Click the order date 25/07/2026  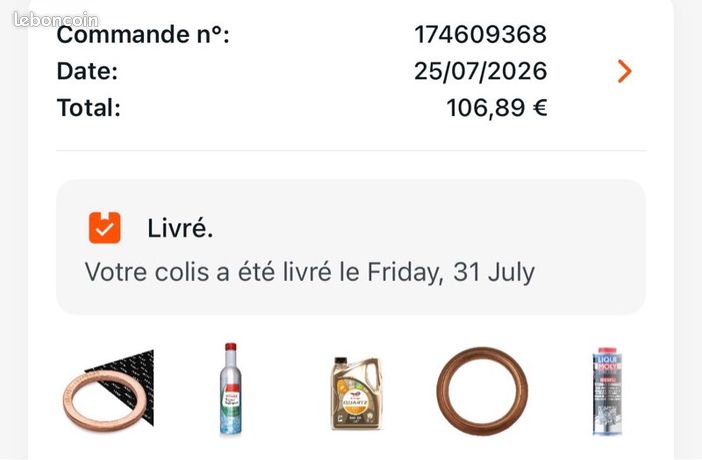[x=480, y=71]
